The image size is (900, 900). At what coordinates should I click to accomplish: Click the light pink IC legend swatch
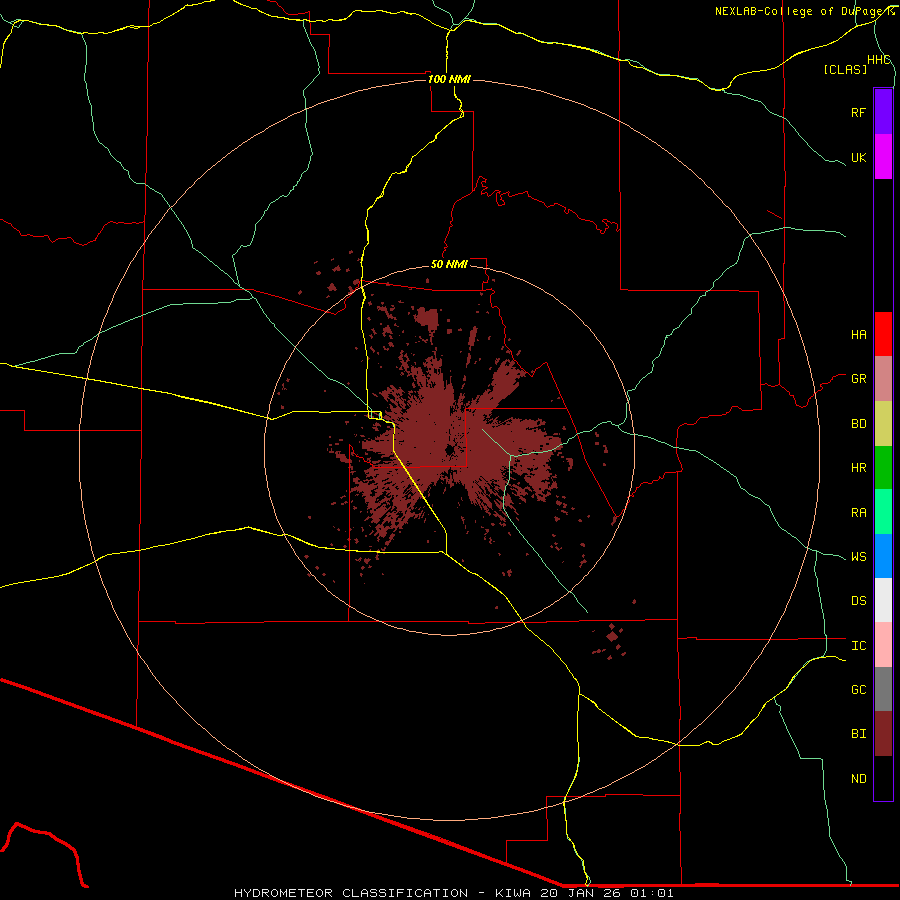coord(883,645)
